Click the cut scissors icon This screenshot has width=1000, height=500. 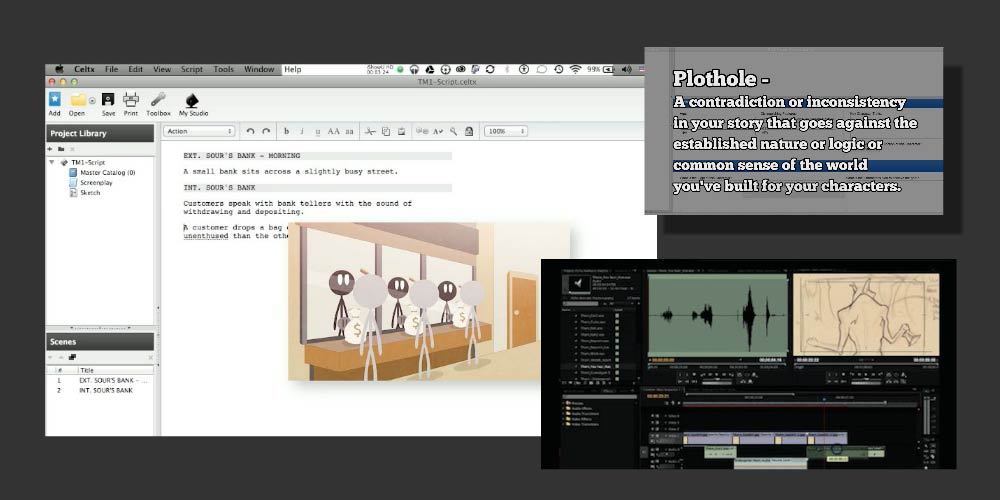(369, 131)
